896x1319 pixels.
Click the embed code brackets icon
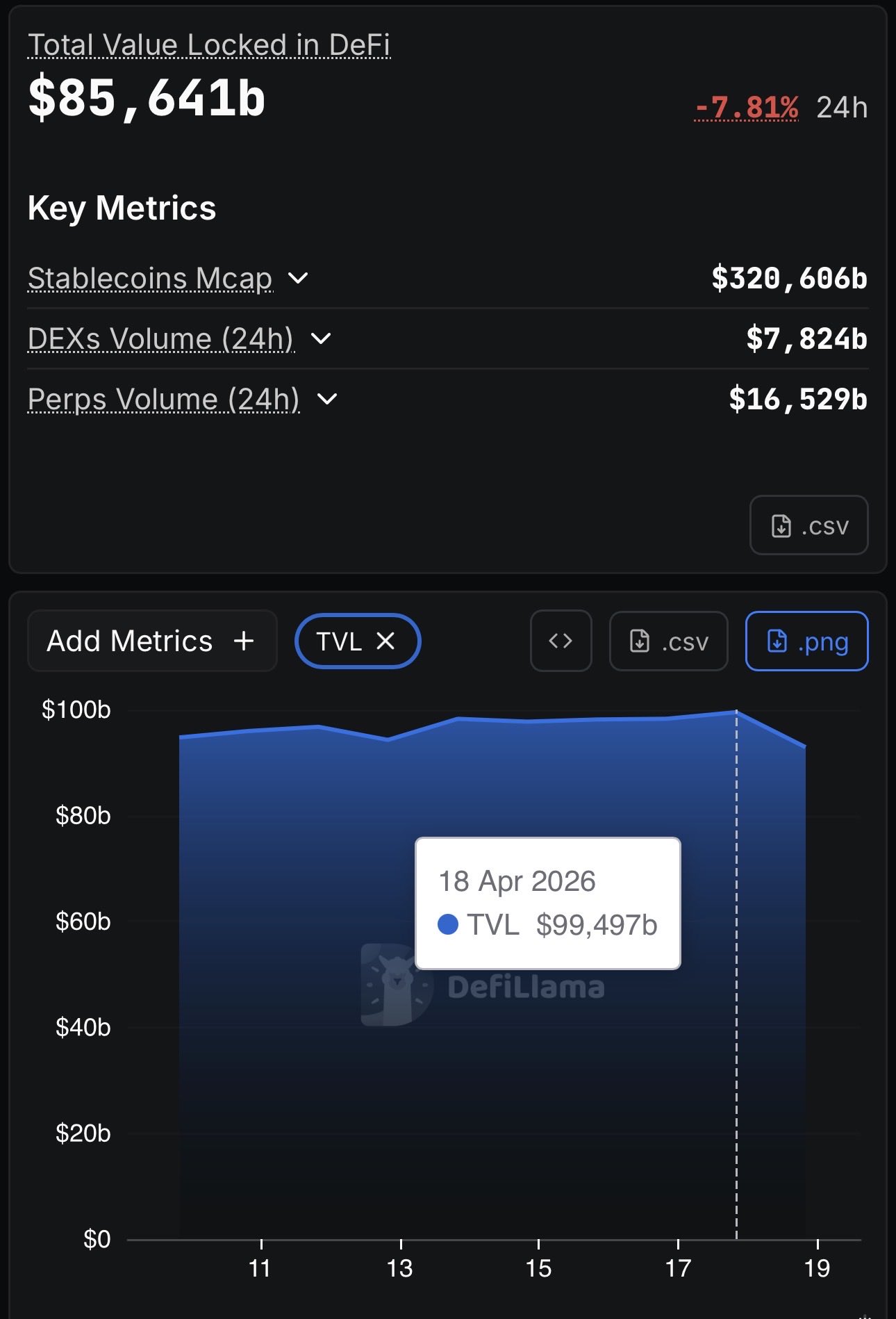pyautogui.click(x=561, y=641)
